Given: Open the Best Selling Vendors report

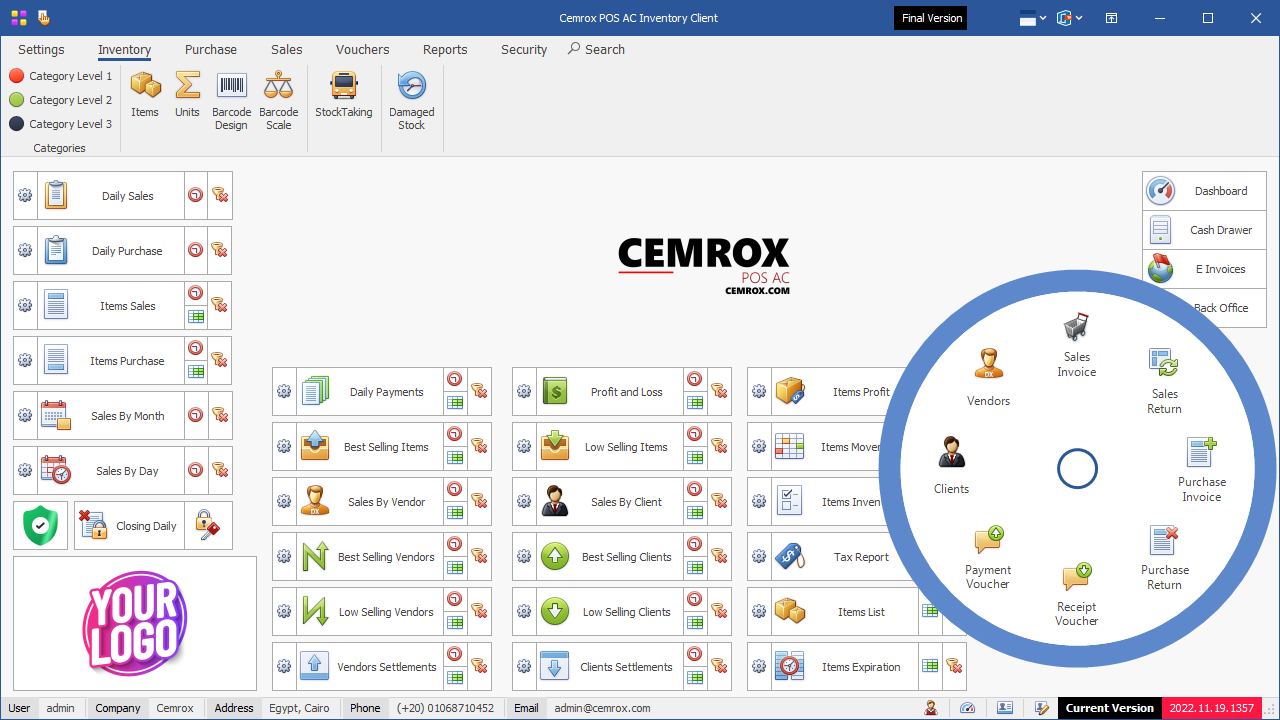Looking at the screenshot, I should click(370, 557).
